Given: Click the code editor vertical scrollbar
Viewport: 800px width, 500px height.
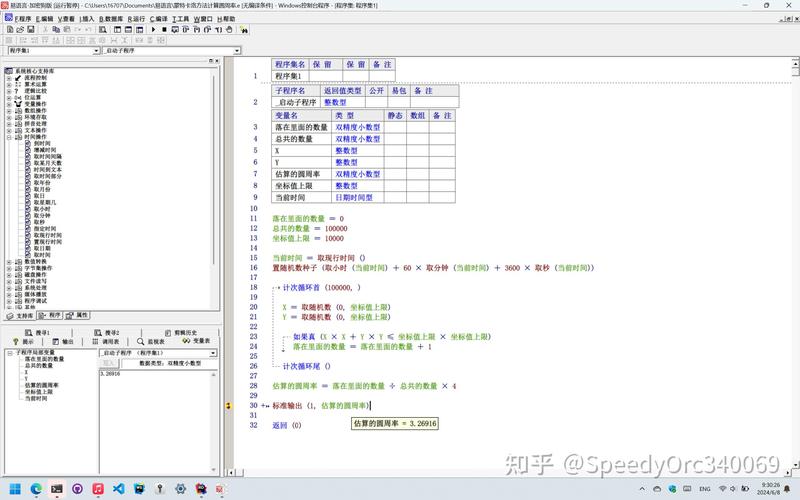Looking at the screenshot, I should [795, 263].
